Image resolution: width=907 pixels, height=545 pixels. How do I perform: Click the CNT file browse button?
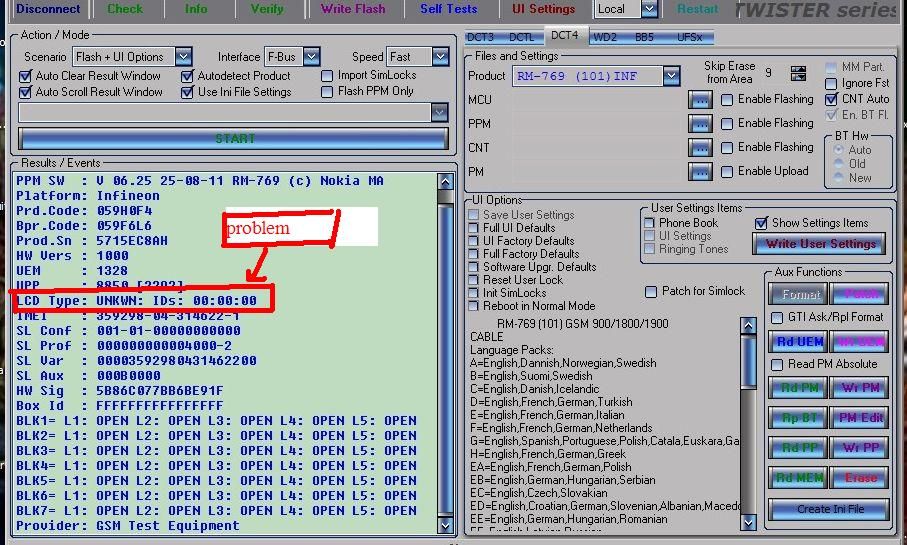pos(699,148)
